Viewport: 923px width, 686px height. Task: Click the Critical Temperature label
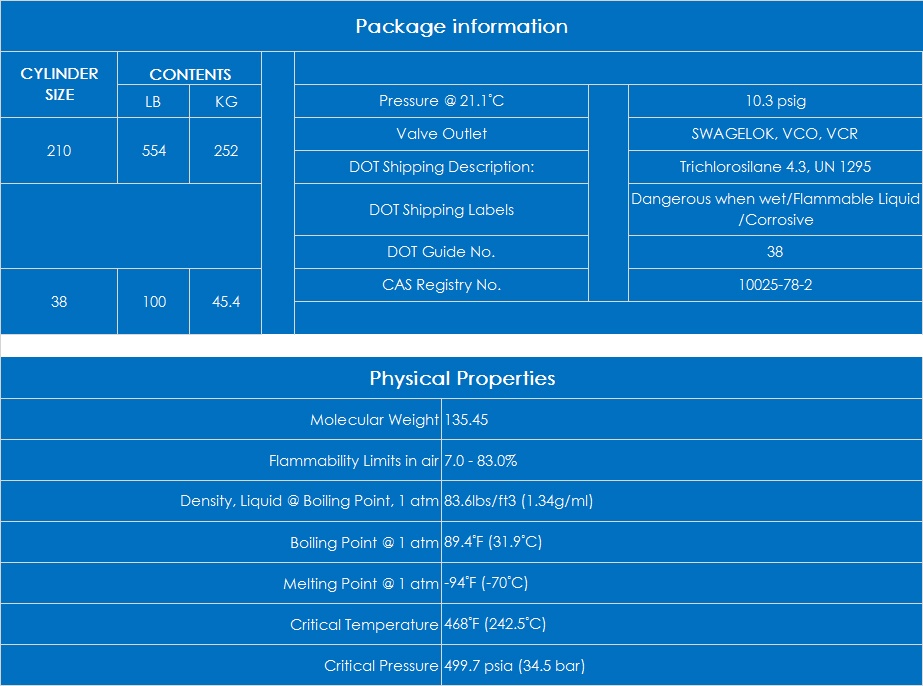point(364,625)
